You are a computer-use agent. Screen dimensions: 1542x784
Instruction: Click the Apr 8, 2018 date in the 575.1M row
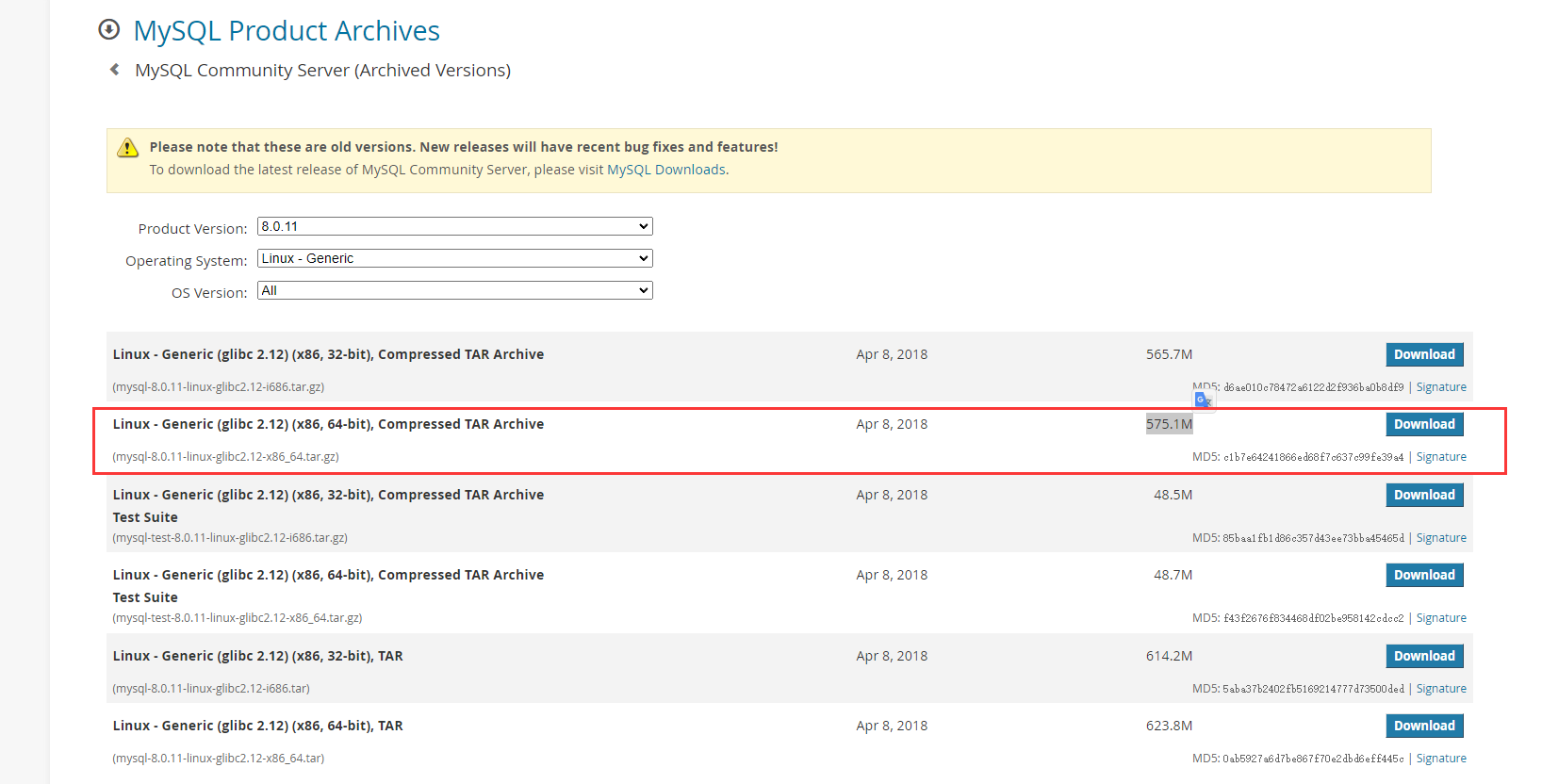(x=892, y=424)
